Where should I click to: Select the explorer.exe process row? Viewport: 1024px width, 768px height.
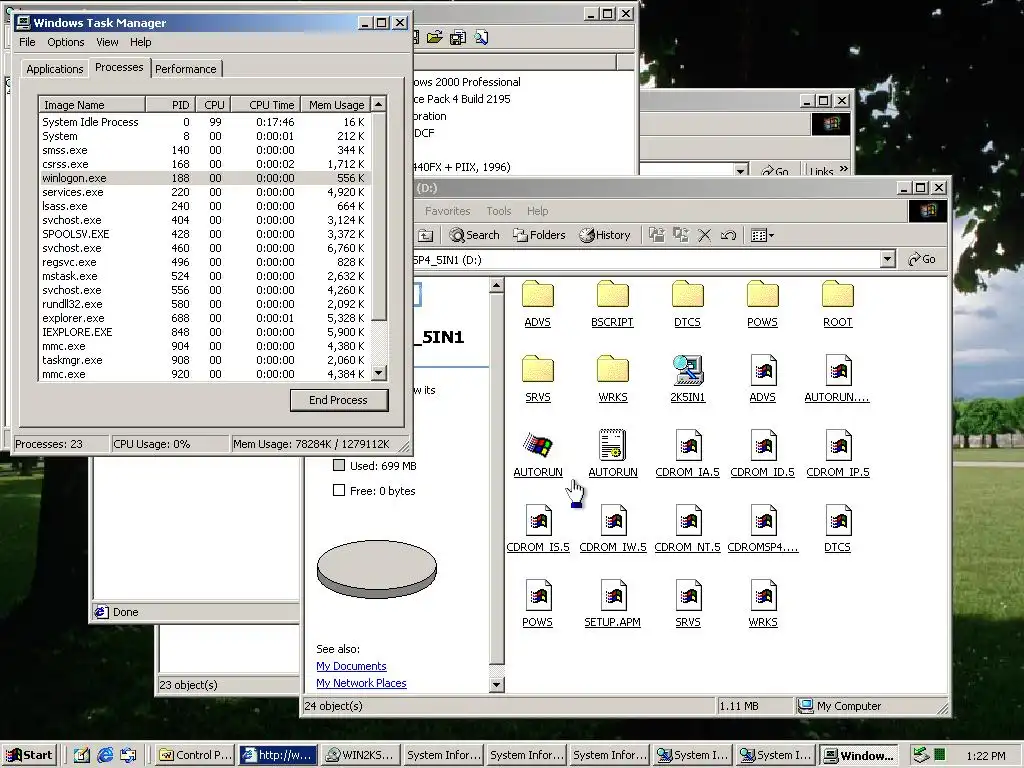pyautogui.click(x=204, y=318)
